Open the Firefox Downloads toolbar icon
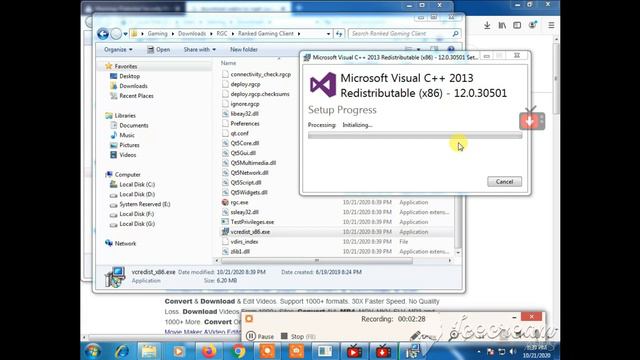Viewport: 640px width, 360px height. (487, 25)
